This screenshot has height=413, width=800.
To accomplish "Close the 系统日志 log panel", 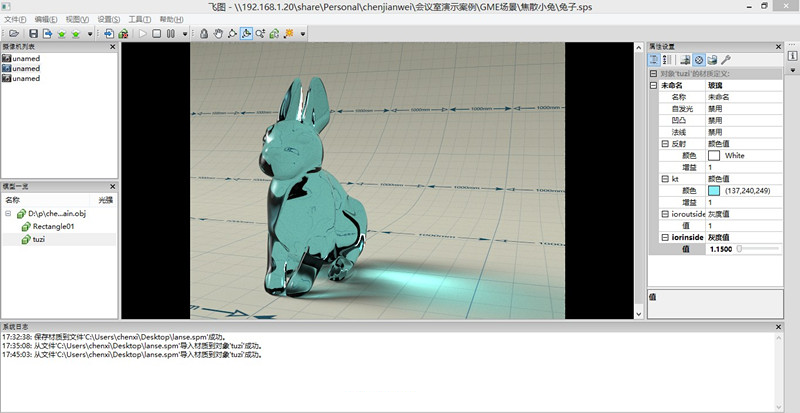I will (x=779, y=327).
